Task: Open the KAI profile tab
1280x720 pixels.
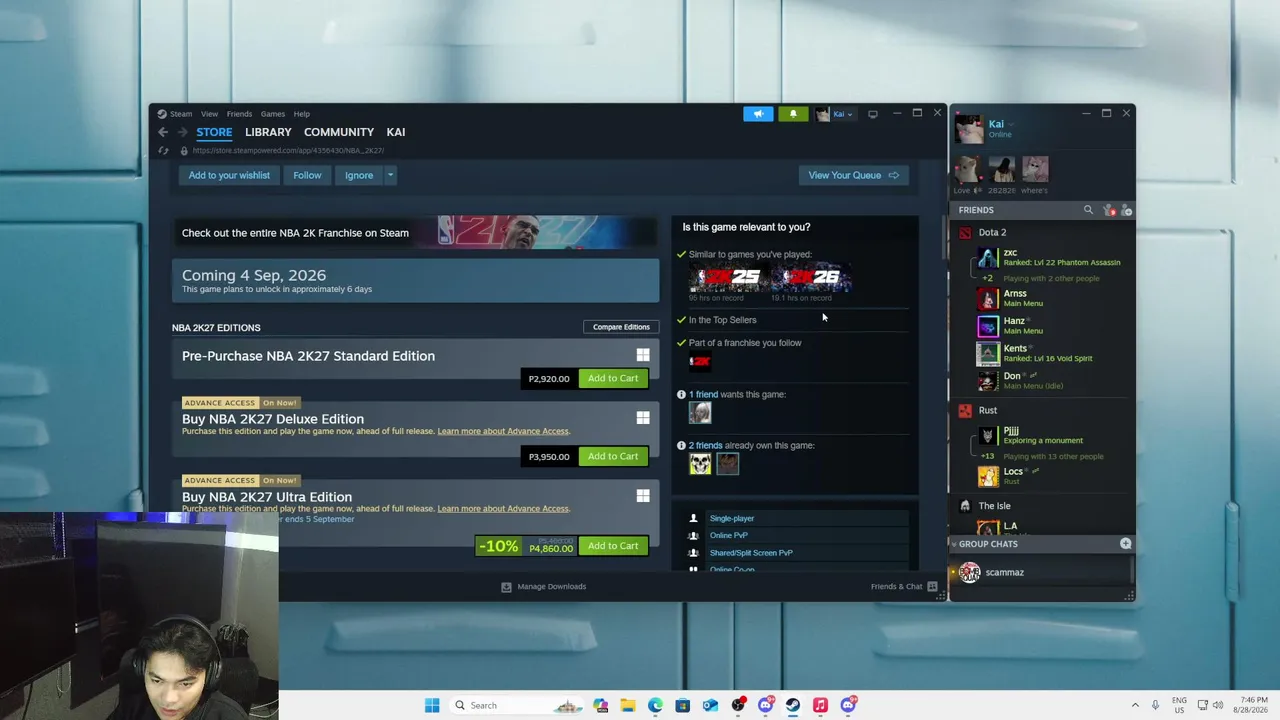Action: [396, 132]
